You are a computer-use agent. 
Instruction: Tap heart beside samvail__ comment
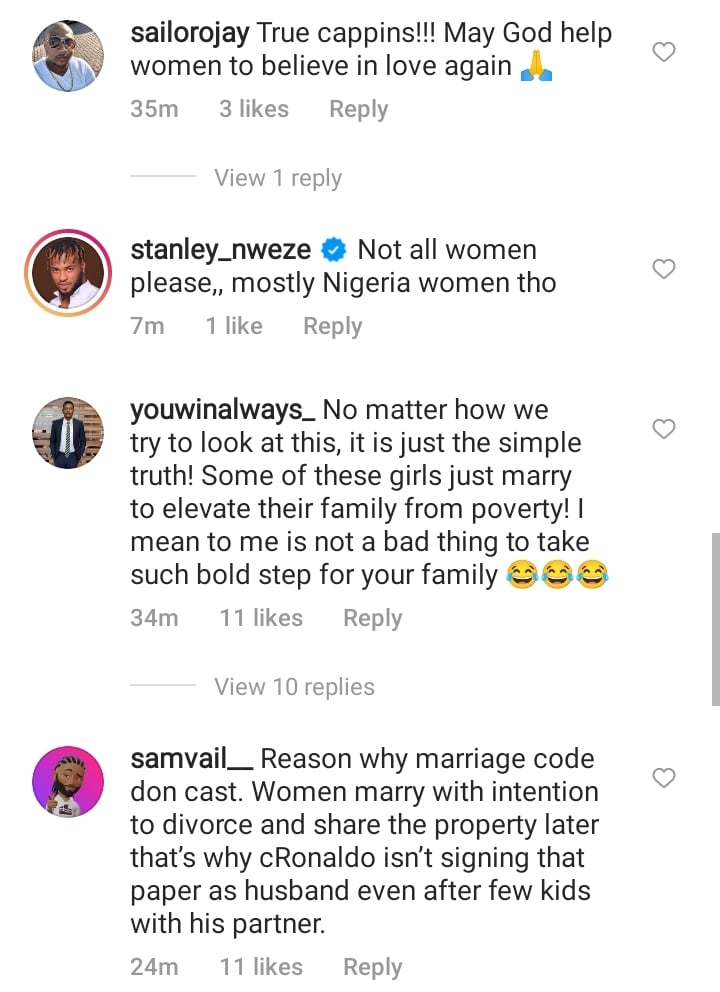click(x=664, y=778)
